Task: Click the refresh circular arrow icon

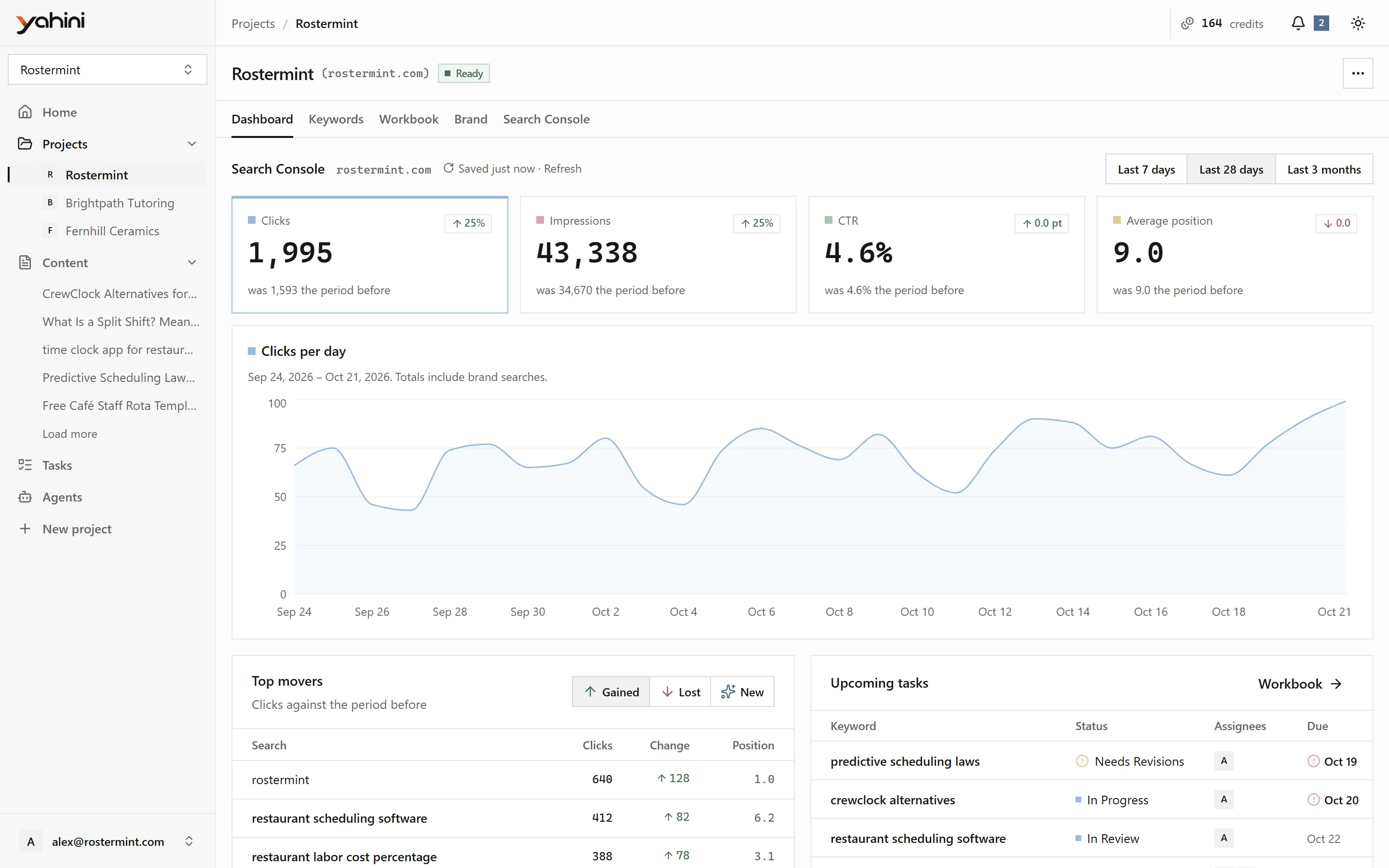Action: [448, 168]
